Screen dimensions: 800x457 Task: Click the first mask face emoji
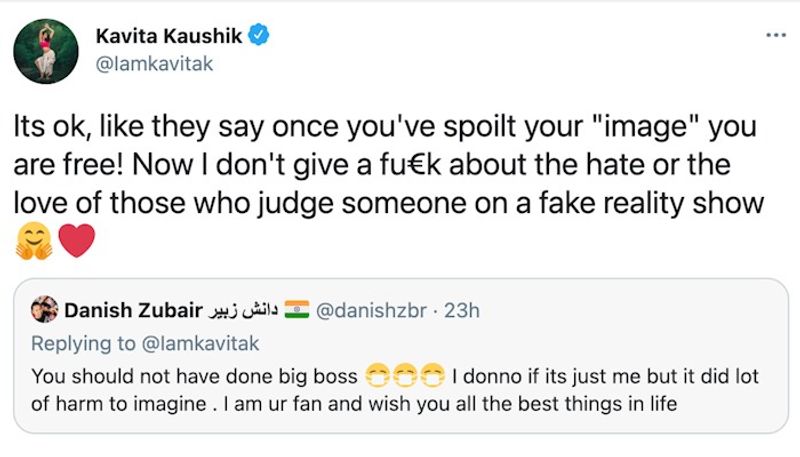[x=378, y=376]
